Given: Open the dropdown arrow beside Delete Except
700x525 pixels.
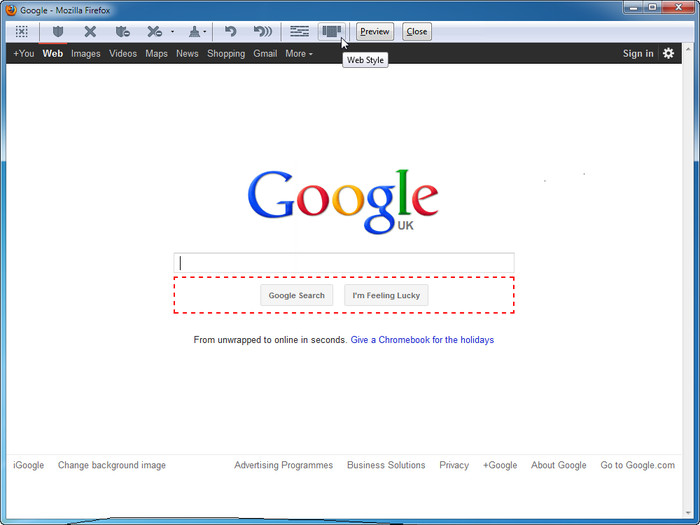Looking at the screenshot, I should pos(172,31).
